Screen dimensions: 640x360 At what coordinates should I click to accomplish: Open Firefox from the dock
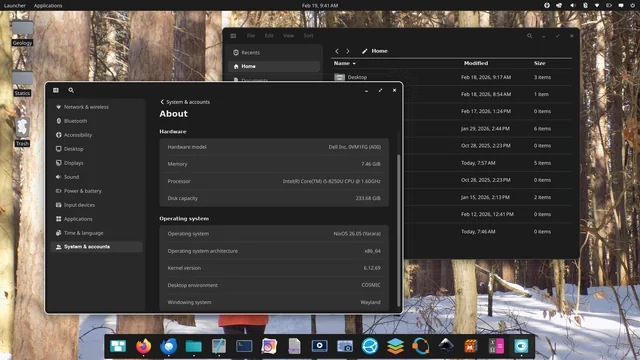tap(143, 346)
